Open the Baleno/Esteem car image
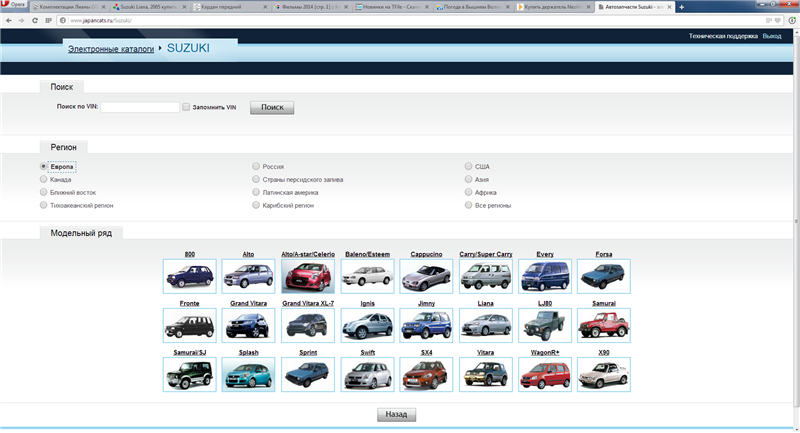Viewport: 800px width, 433px height. click(367, 276)
